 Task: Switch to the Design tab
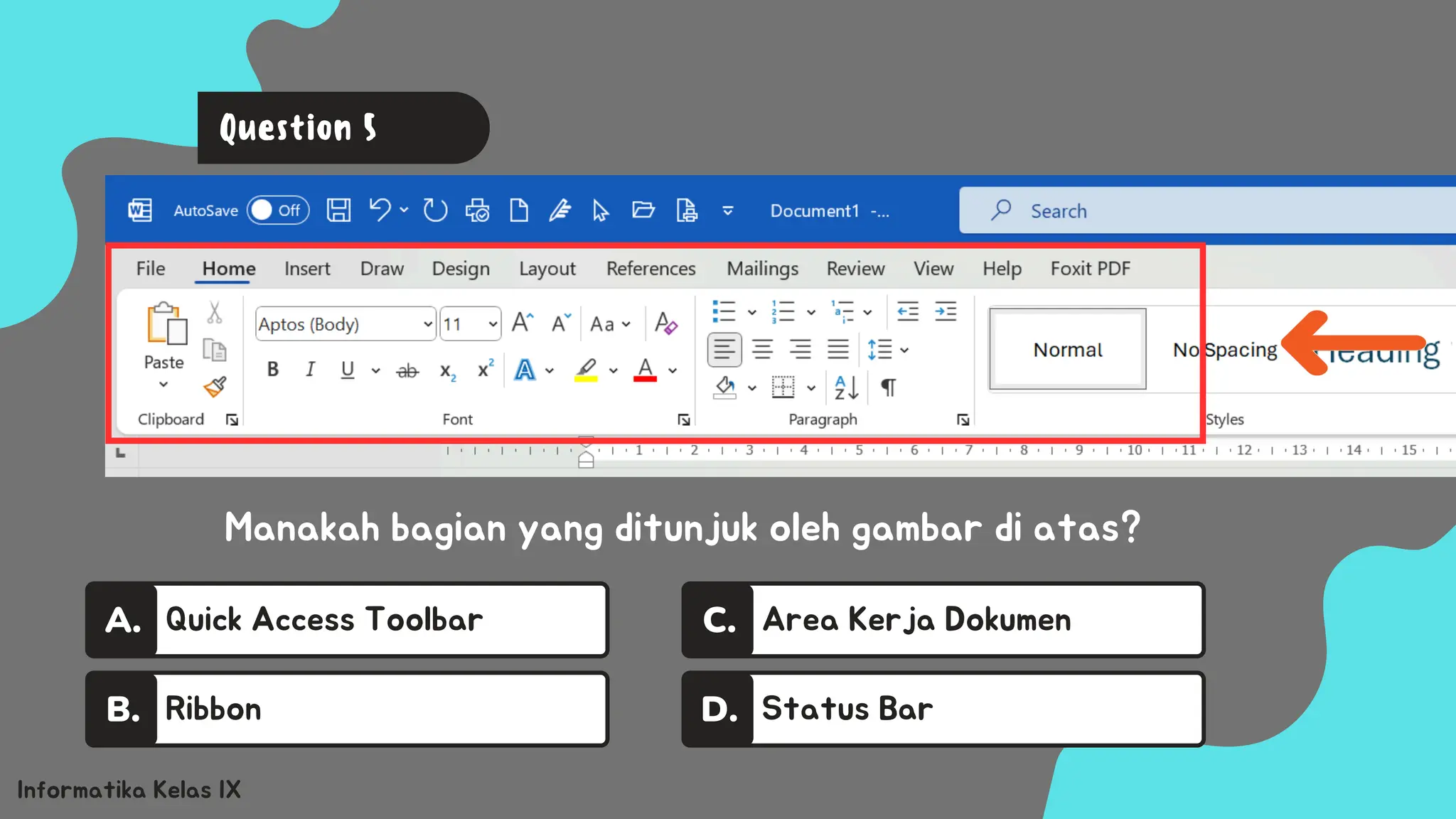coord(461,269)
